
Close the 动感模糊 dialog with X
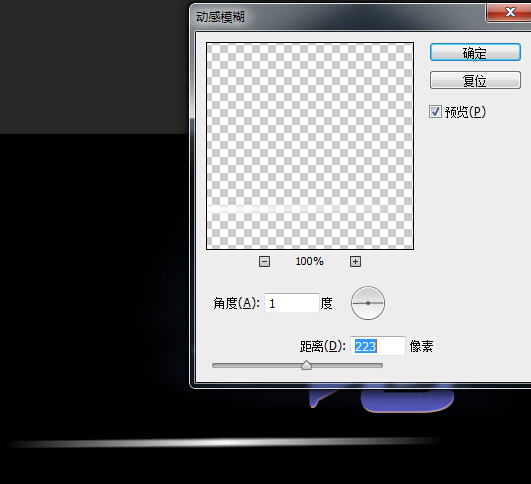tap(510, 13)
